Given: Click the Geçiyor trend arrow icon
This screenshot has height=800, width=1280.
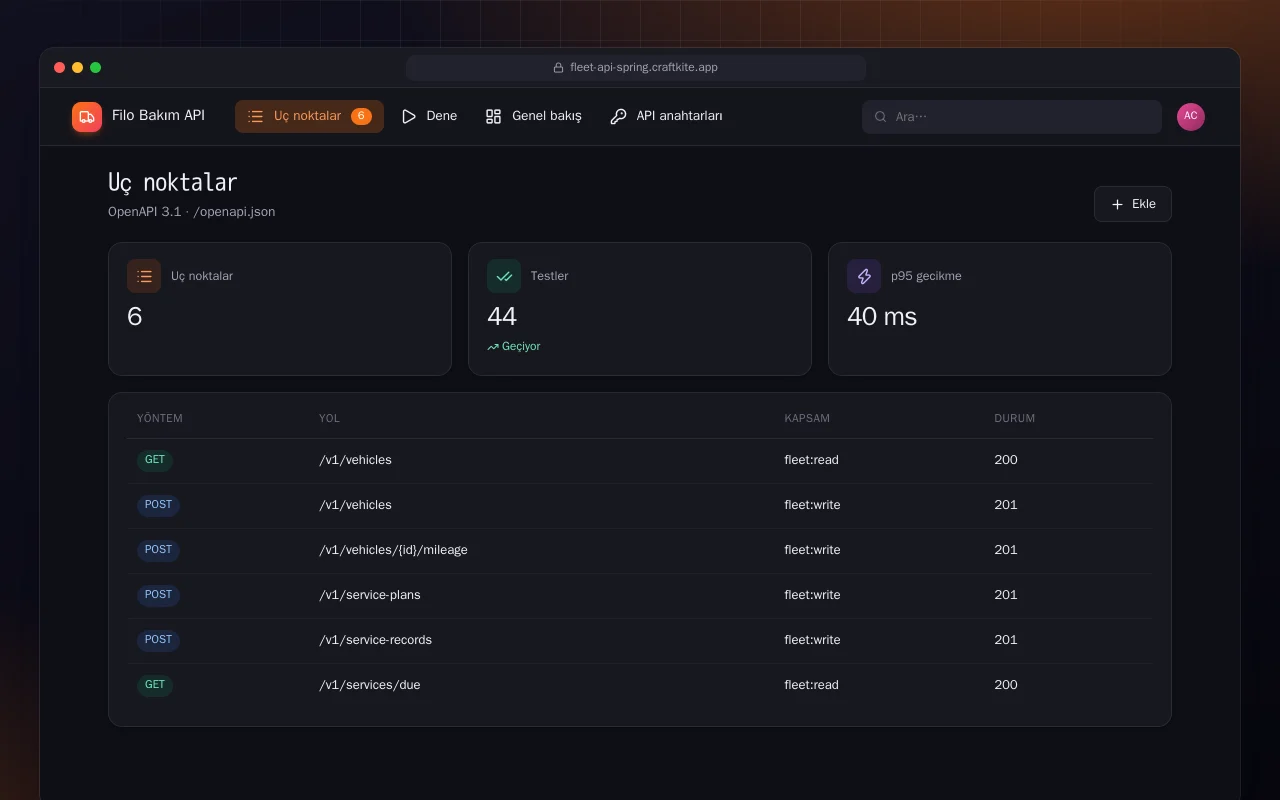Looking at the screenshot, I should (493, 347).
